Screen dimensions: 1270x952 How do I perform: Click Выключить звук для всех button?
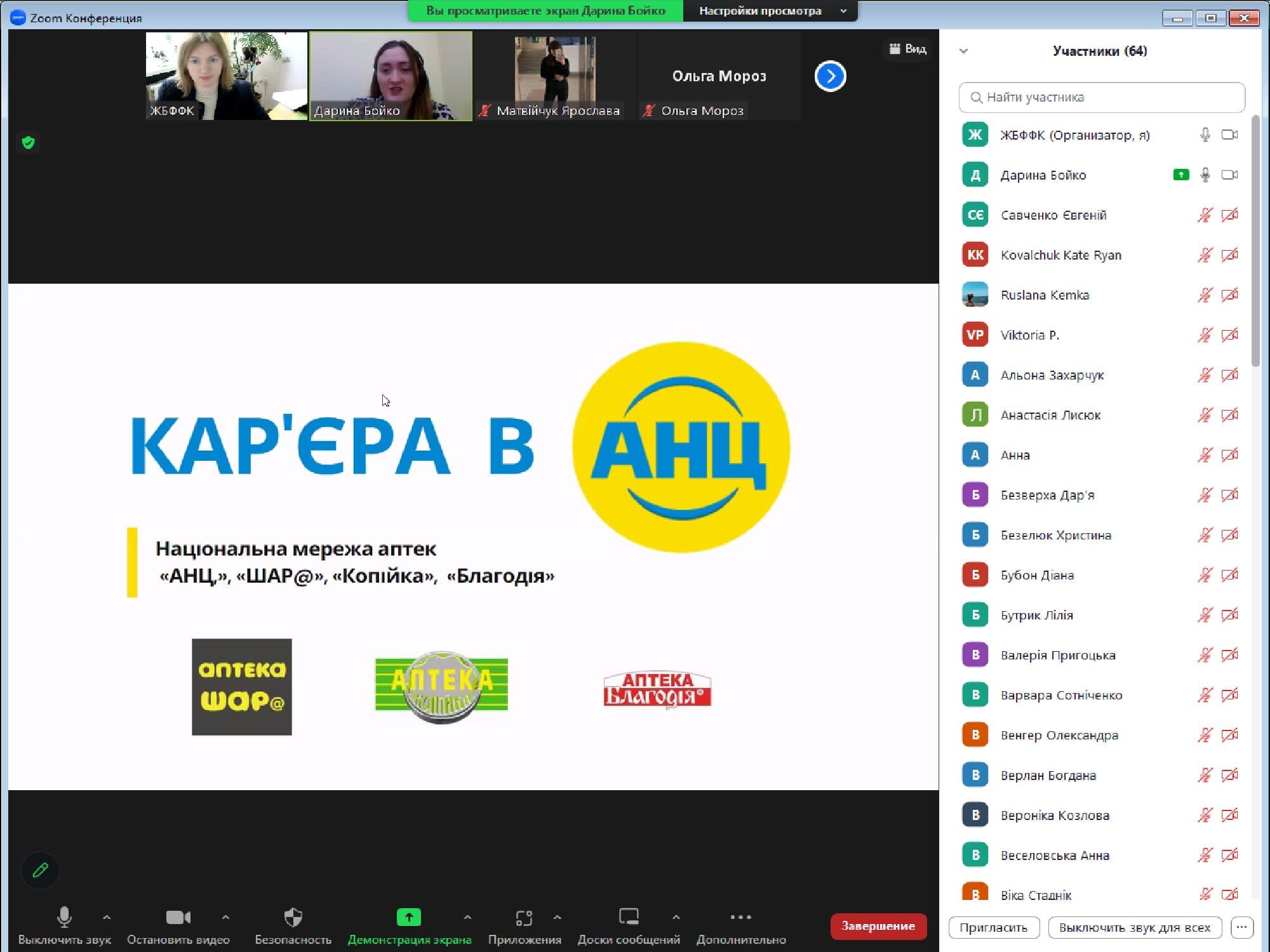(x=1135, y=927)
